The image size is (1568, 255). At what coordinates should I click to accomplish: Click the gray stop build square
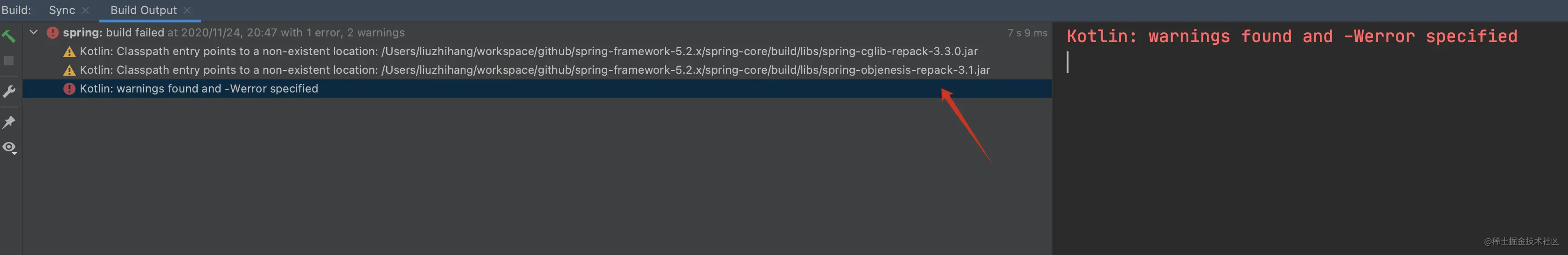(8, 61)
